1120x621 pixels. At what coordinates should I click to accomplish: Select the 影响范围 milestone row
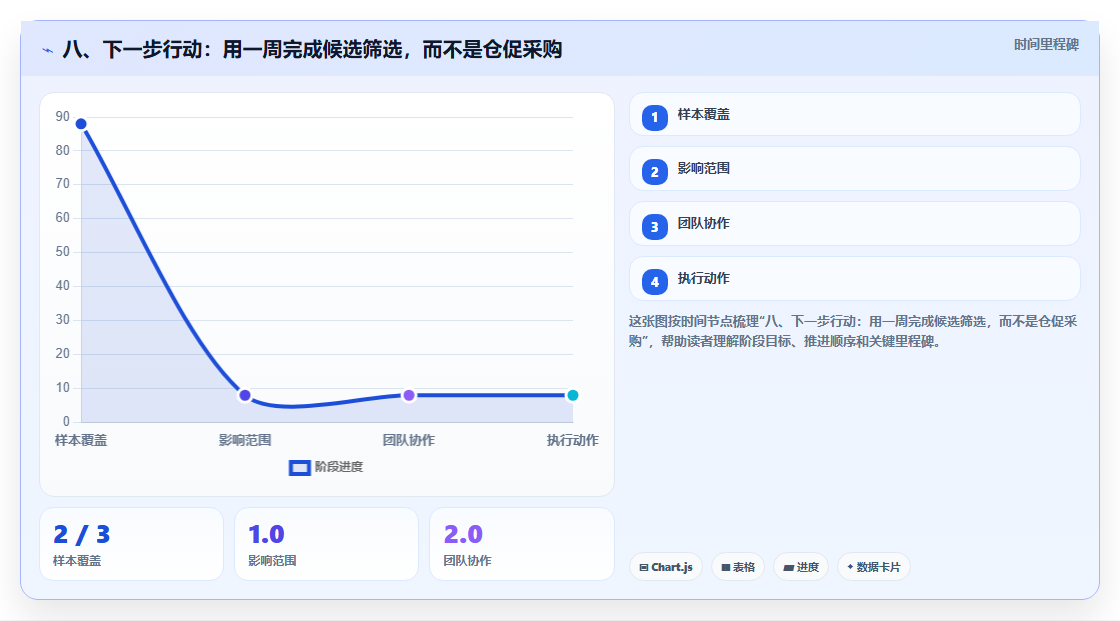point(854,169)
